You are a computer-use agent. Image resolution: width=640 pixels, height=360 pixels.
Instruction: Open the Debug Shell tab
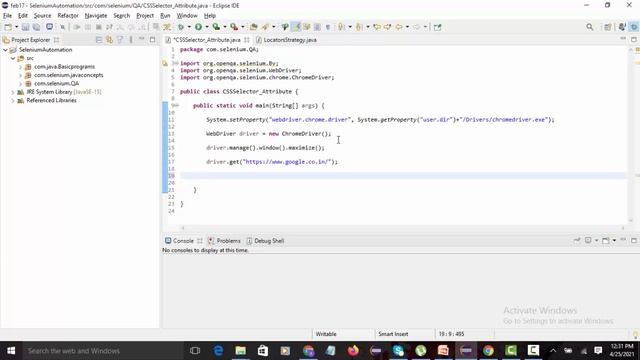click(x=265, y=241)
